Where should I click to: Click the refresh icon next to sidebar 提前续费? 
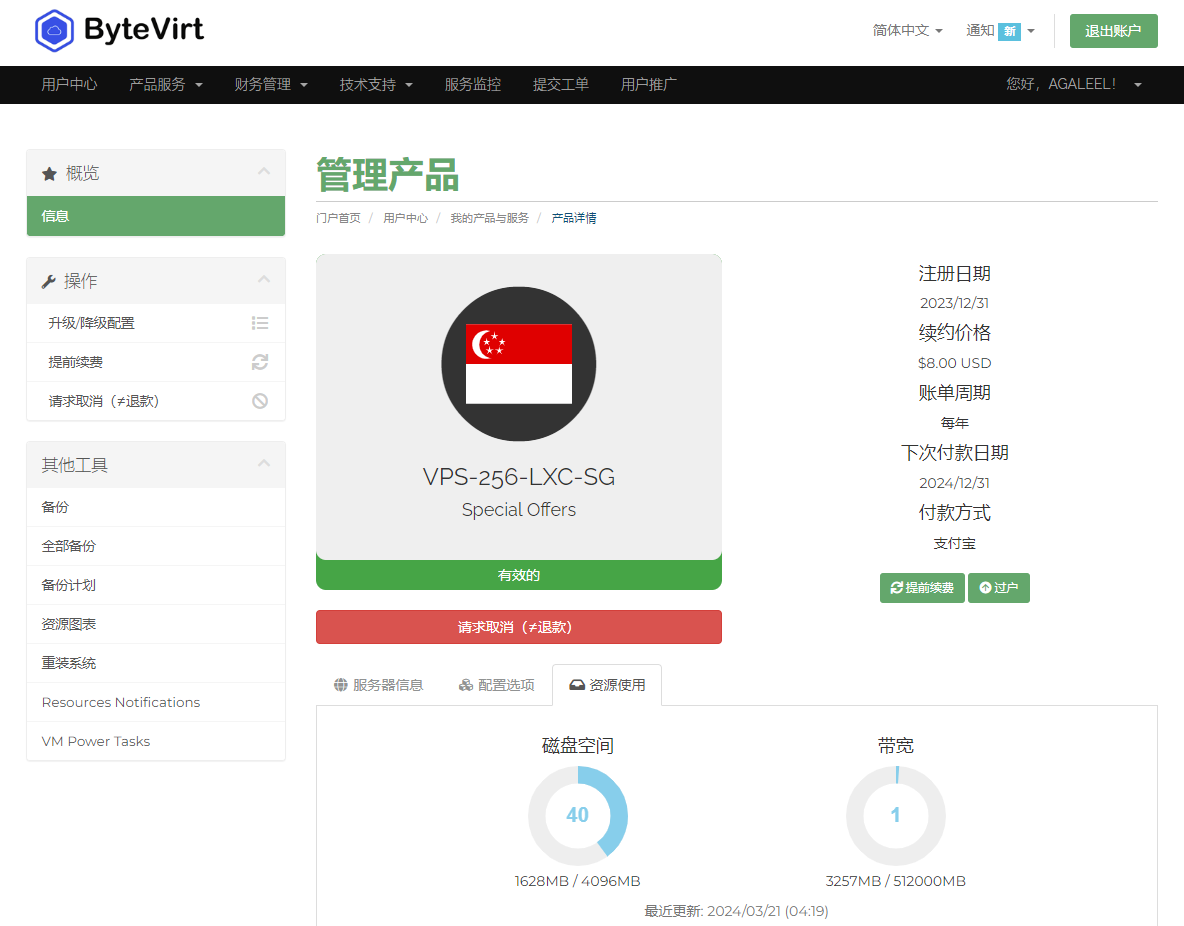click(x=260, y=362)
